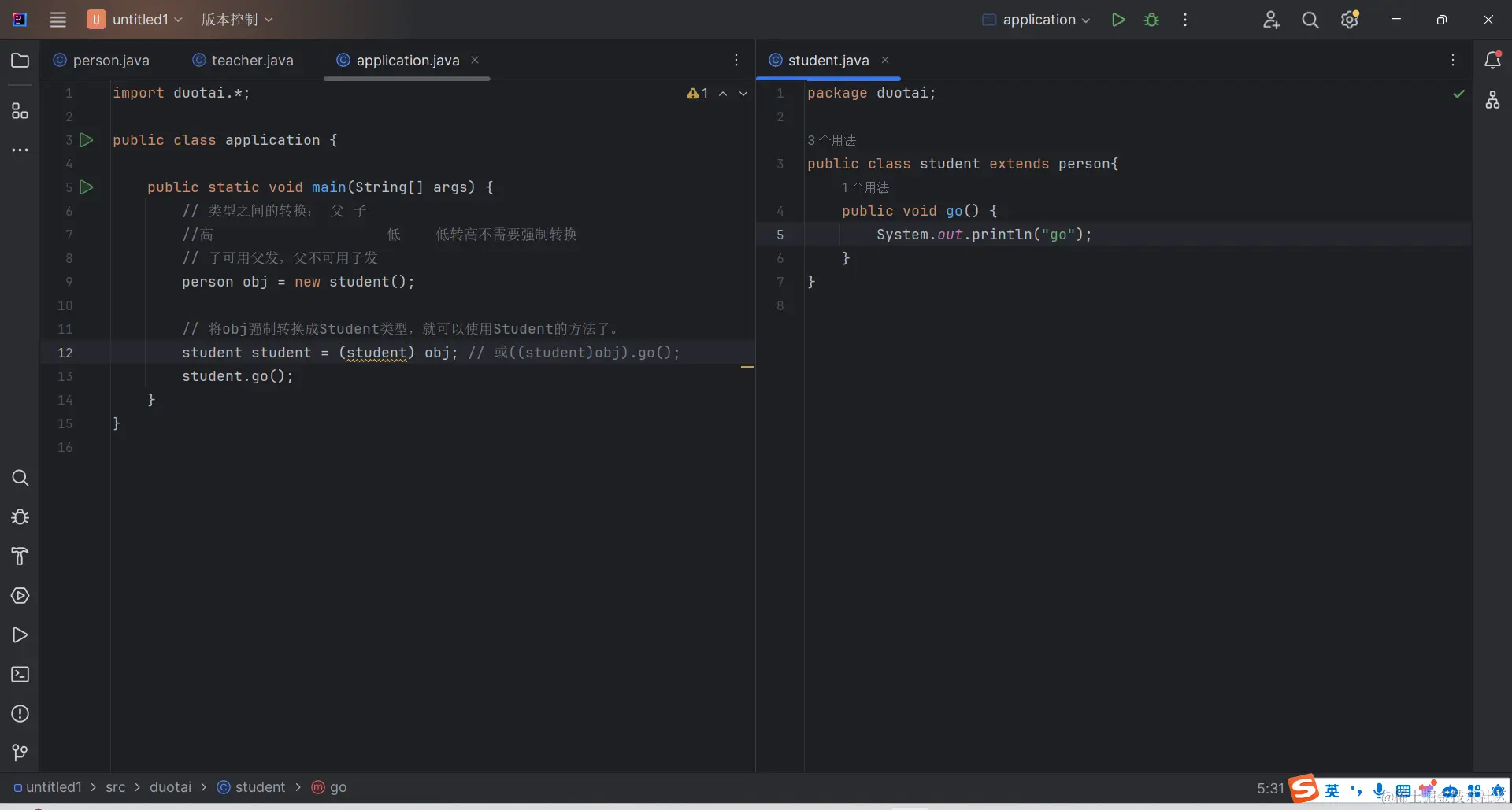Viewport: 1512px width, 810px height.
Task: Click 'person obj = new student();' line
Action: (298, 282)
